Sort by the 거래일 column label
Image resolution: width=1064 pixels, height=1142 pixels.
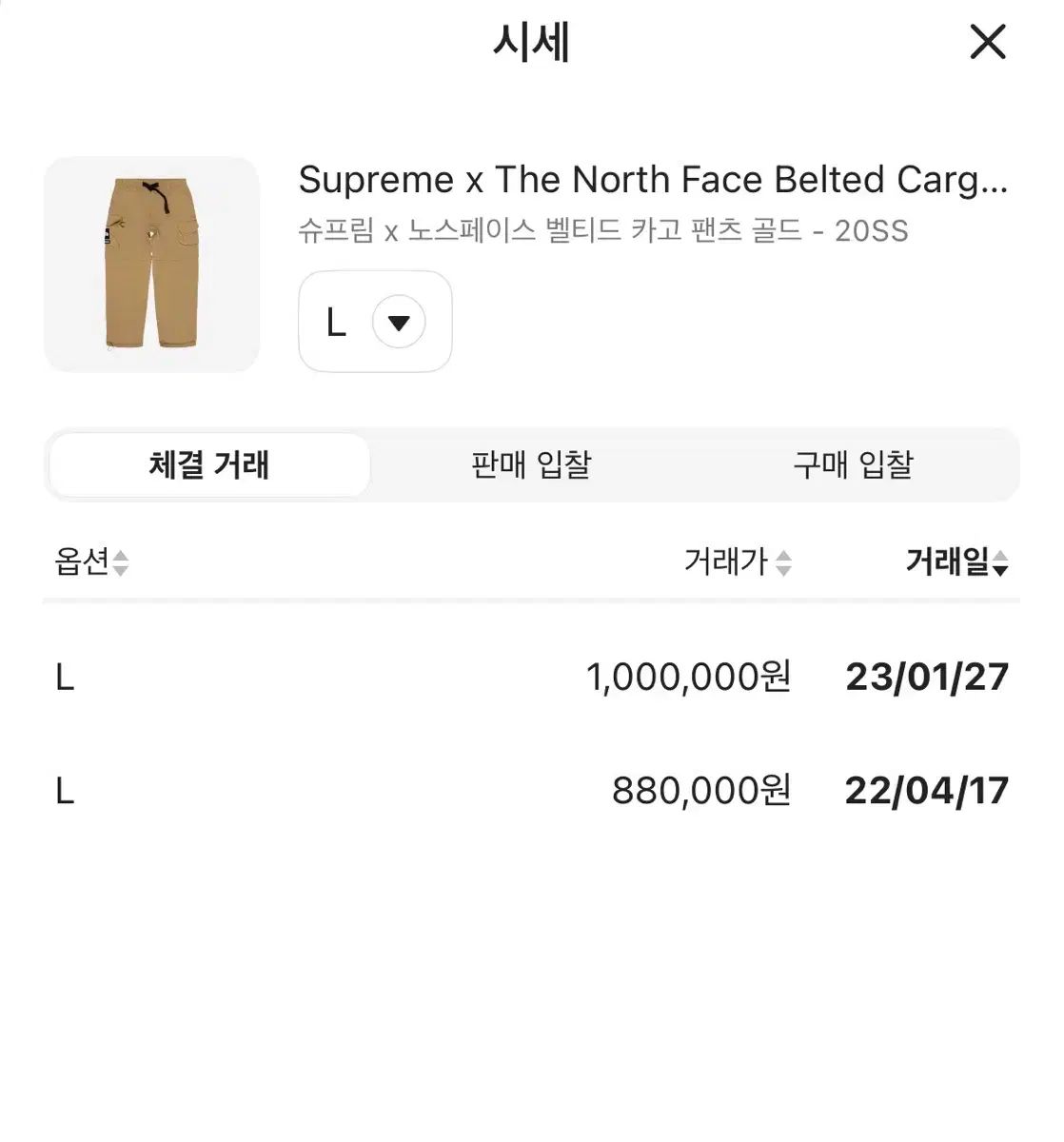(947, 562)
